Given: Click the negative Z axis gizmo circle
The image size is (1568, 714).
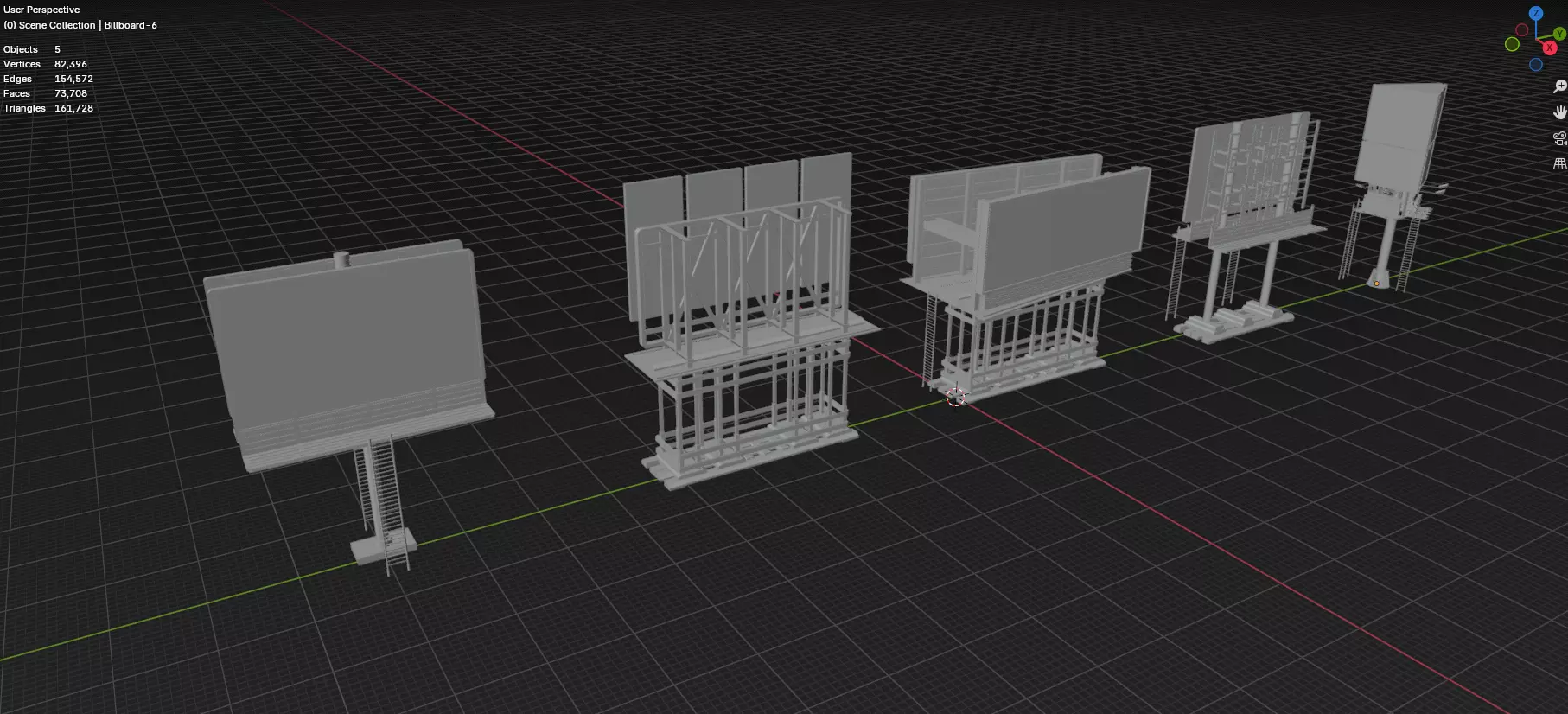Looking at the screenshot, I should tap(1535, 64).
